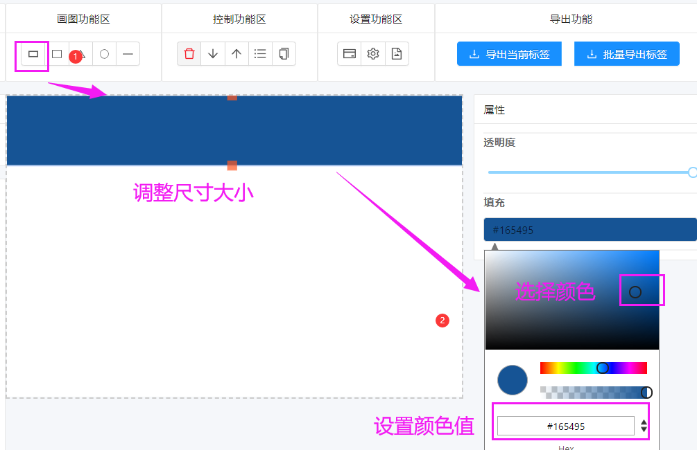Open the card layout settings icon
697x451 pixels.
coord(349,54)
